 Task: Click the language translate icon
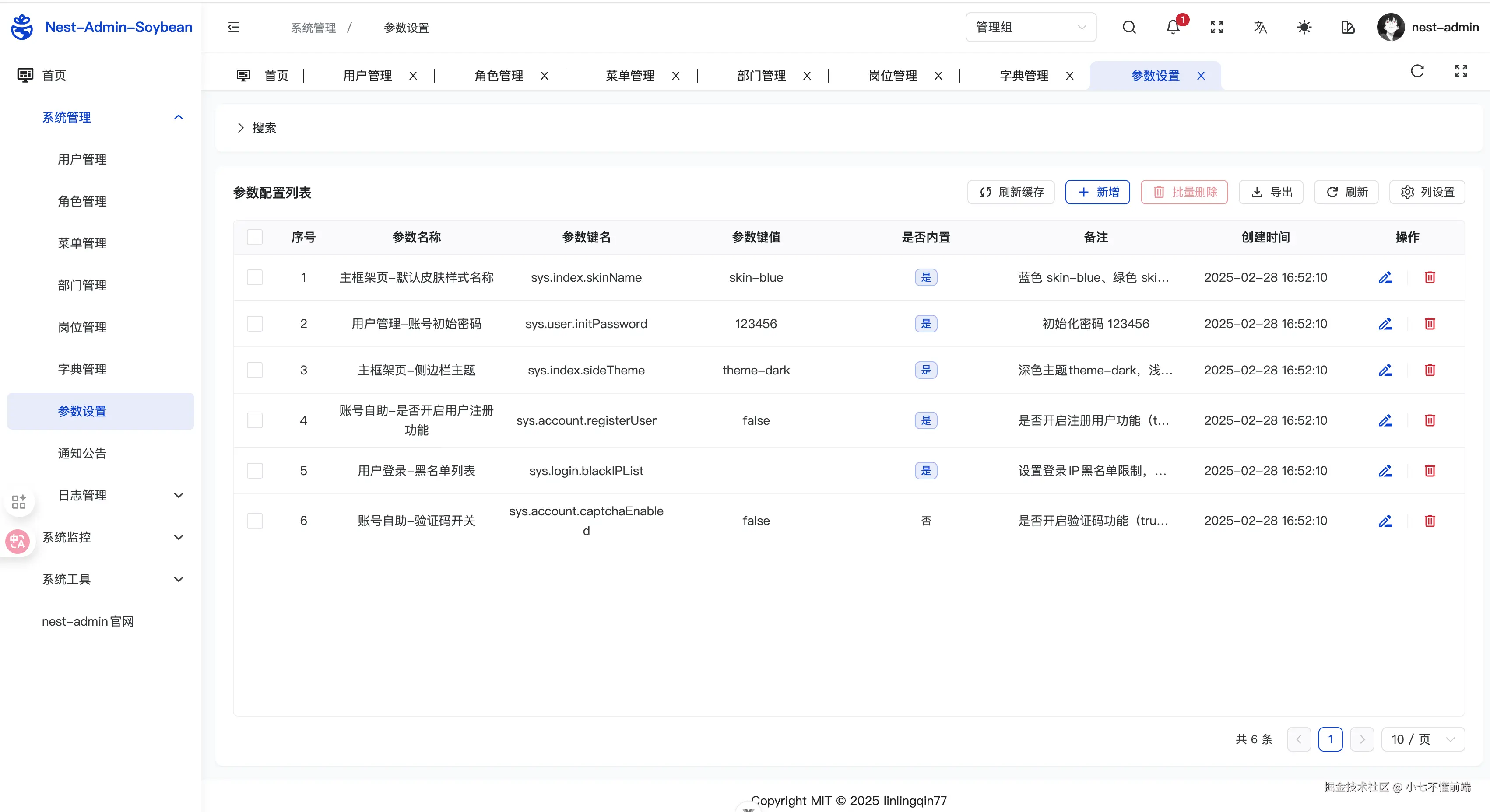point(1260,27)
